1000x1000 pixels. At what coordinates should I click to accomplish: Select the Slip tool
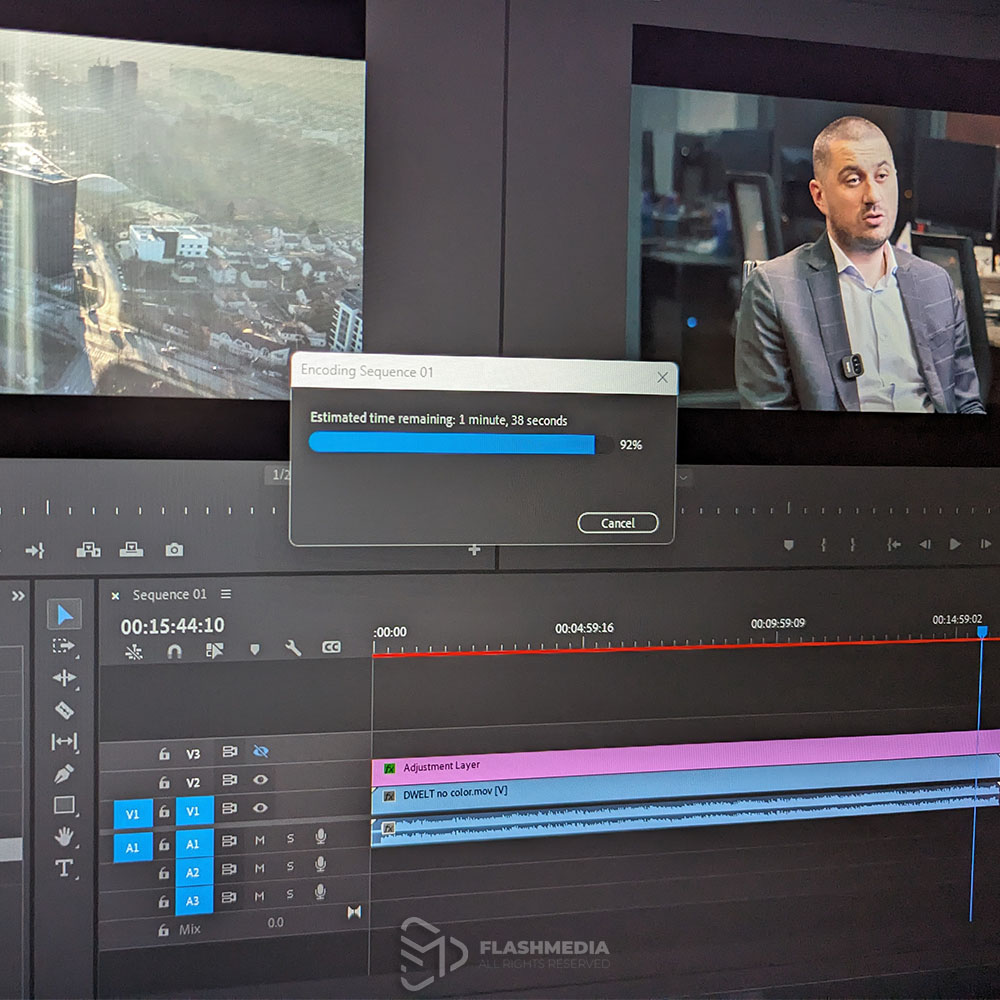(x=64, y=741)
